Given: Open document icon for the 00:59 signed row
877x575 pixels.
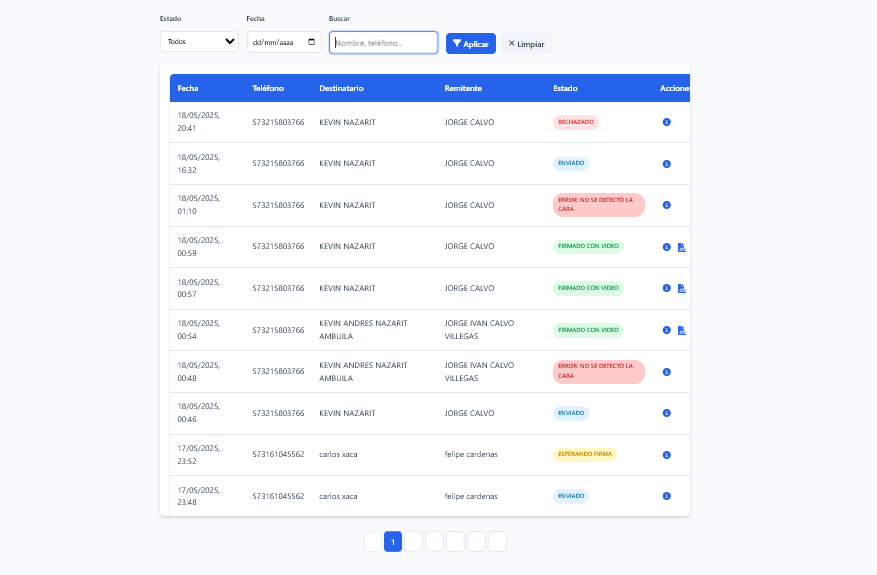Looking at the screenshot, I should (681, 247).
